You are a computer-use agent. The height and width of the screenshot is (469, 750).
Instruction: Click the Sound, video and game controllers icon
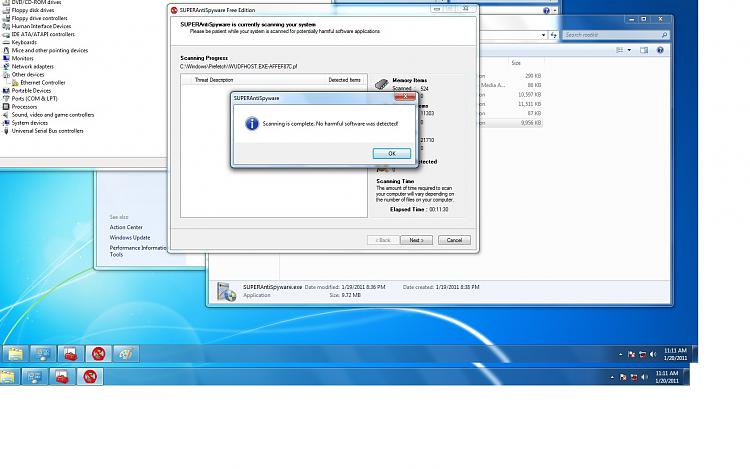pos(6,115)
